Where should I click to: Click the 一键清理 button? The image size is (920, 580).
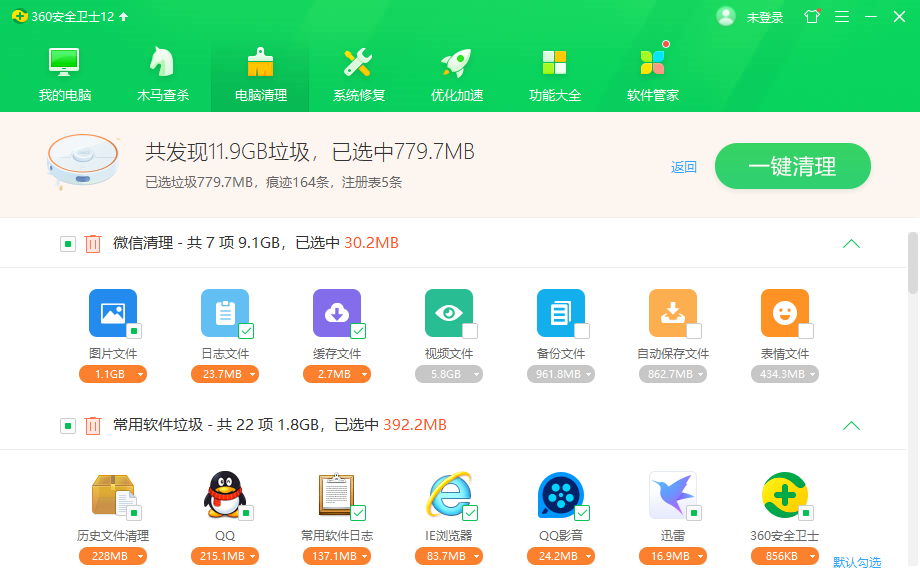[793, 166]
